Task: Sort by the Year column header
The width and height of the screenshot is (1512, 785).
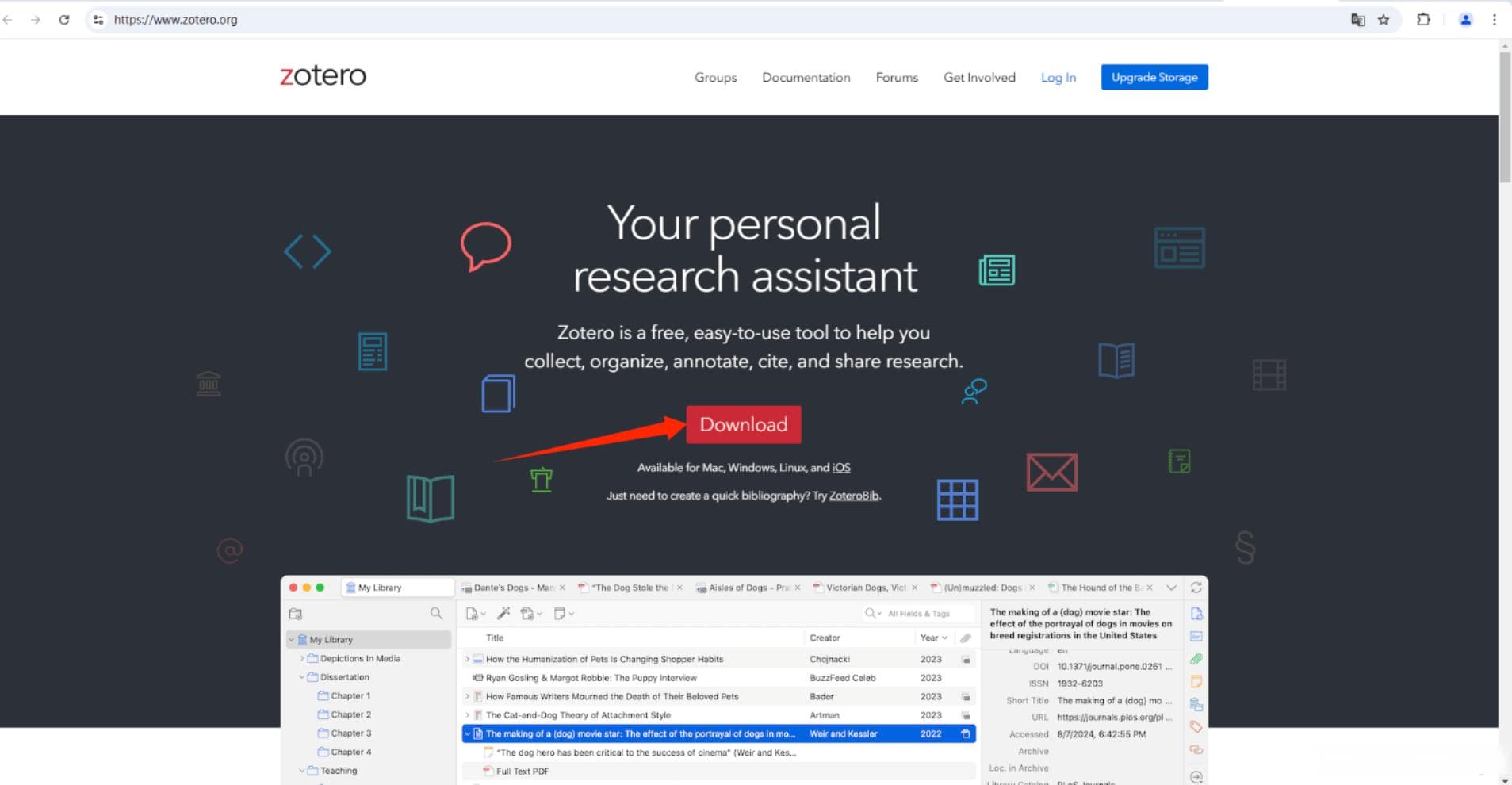Action: point(933,638)
